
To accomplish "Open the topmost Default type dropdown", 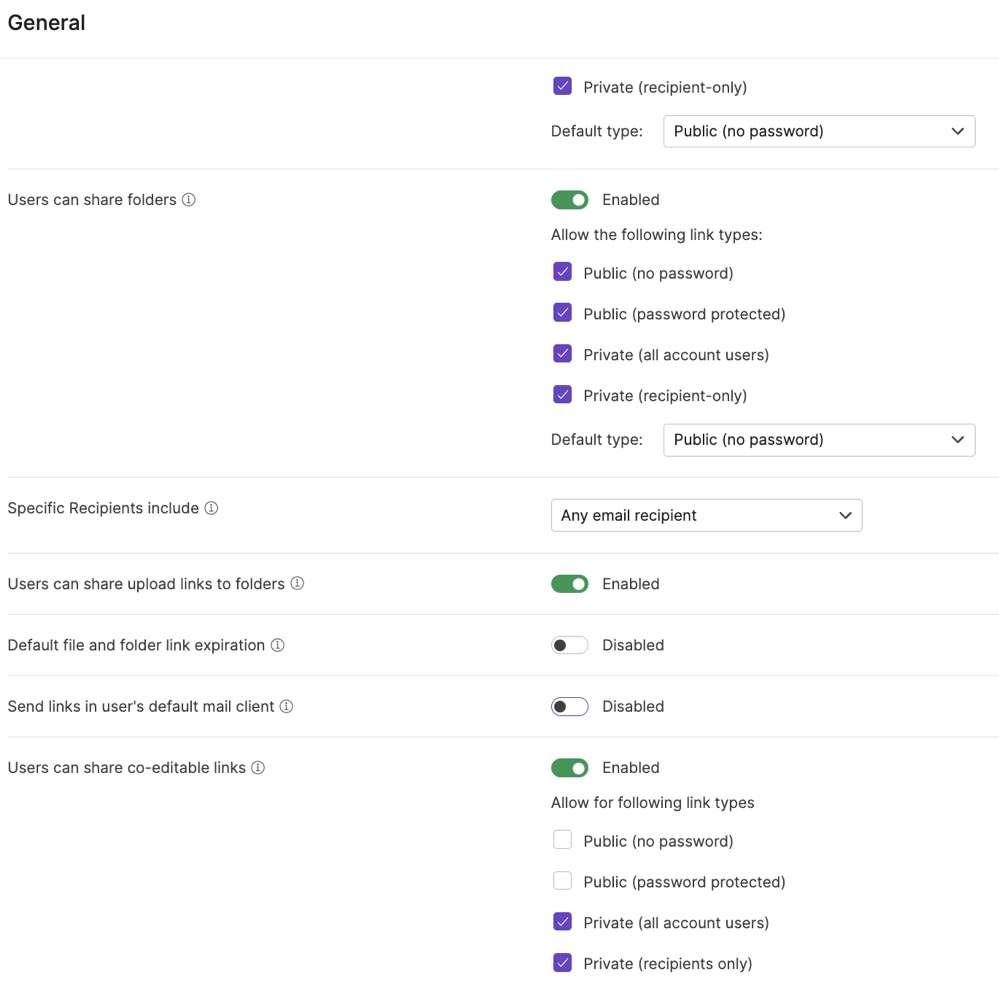I will click(819, 131).
